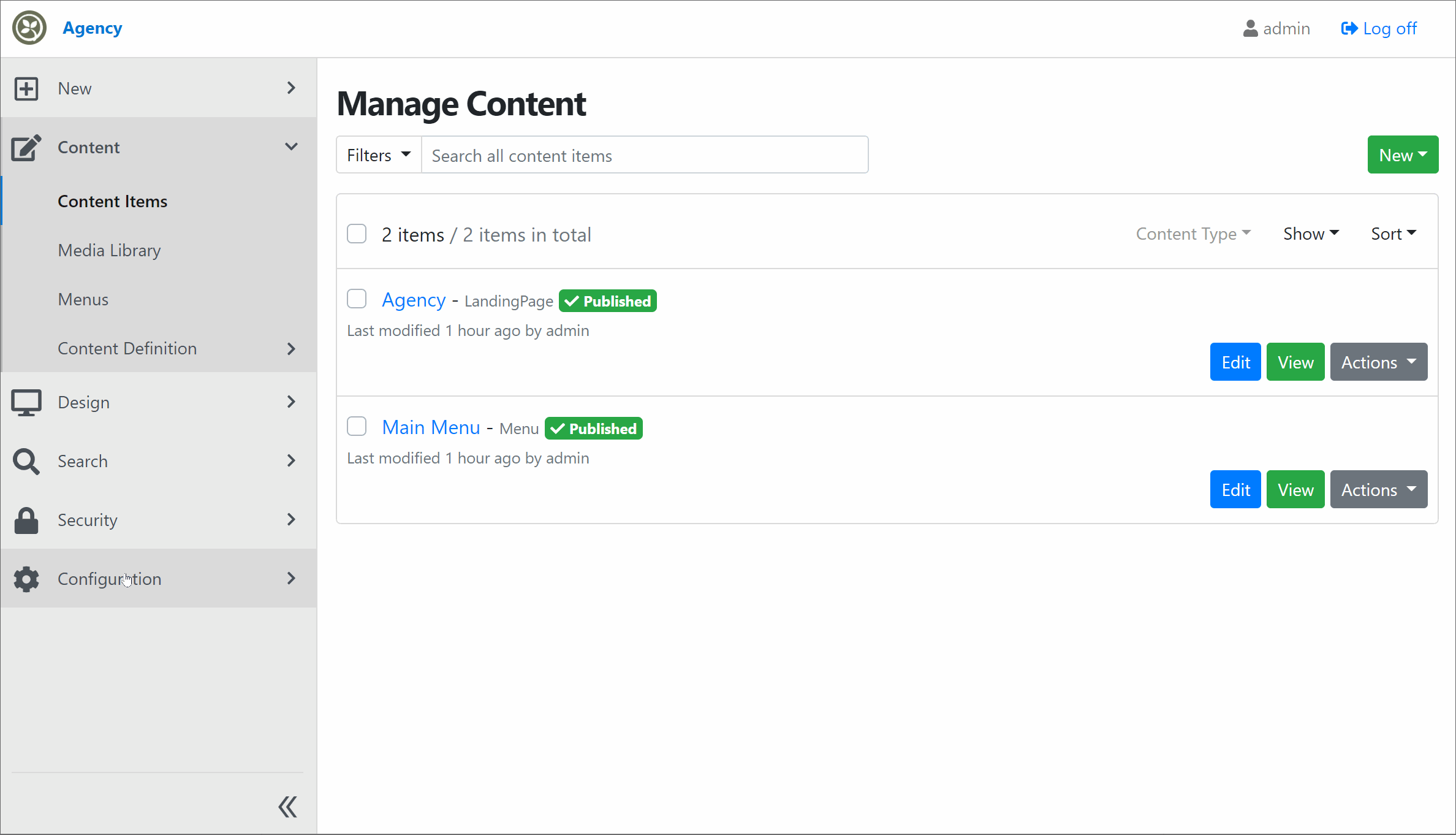The width and height of the screenshot is (1456, 835).
Task: Click the Content pencil-edit sidebar icon
Action: point(26,147)
